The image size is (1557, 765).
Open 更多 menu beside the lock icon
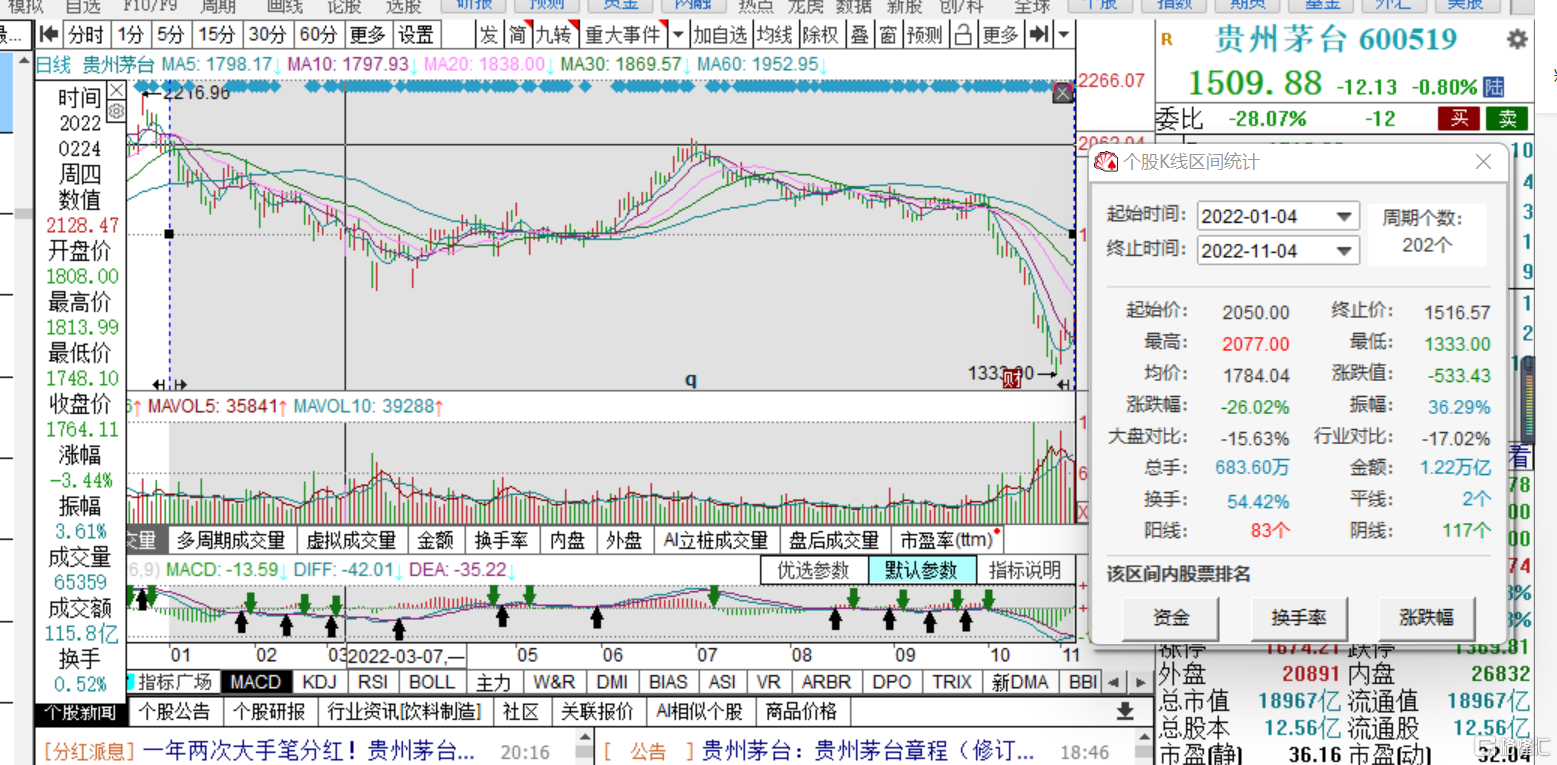(x=1000, y=35)
